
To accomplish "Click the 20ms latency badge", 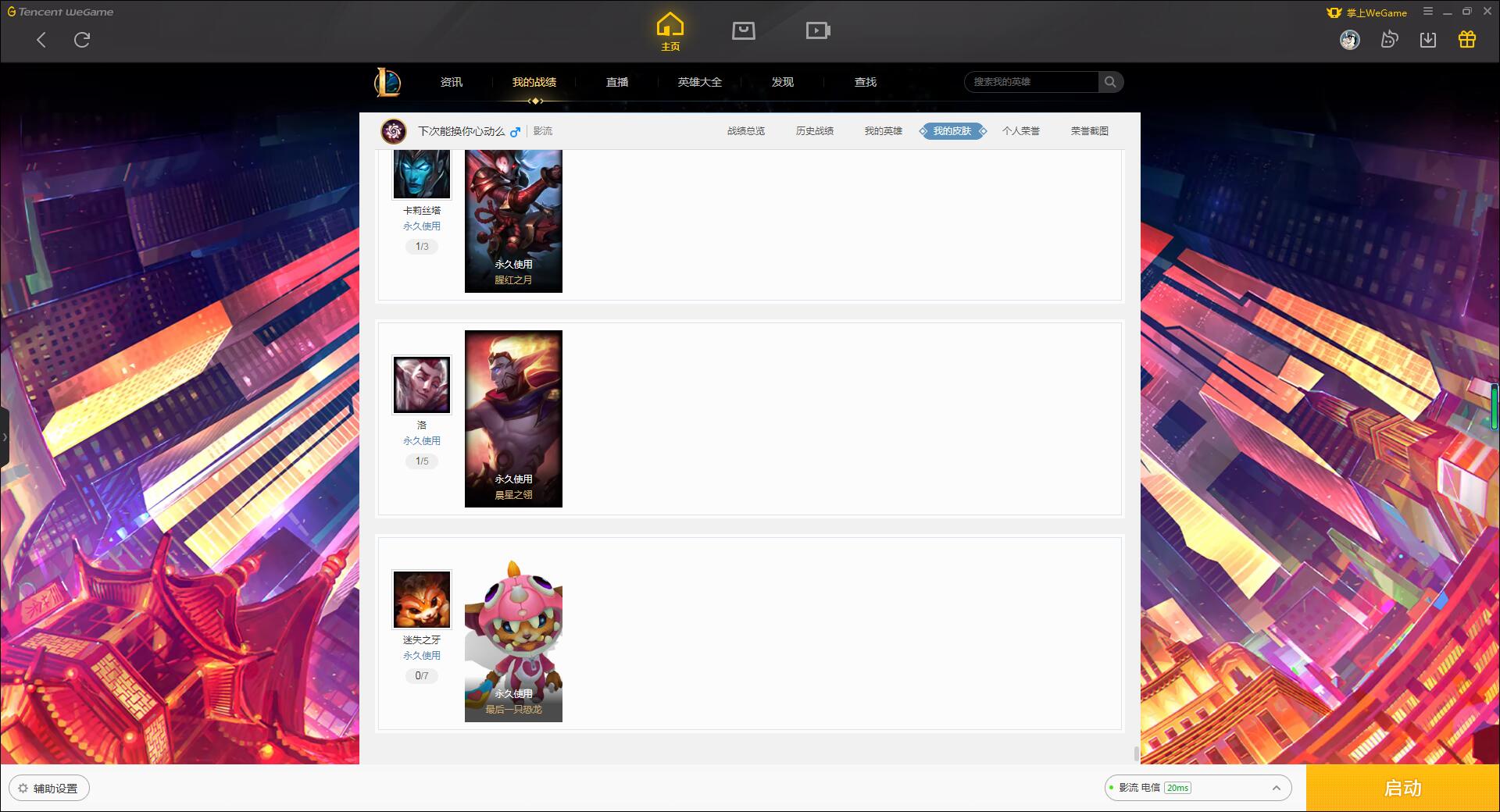I will pos(1177,788).
